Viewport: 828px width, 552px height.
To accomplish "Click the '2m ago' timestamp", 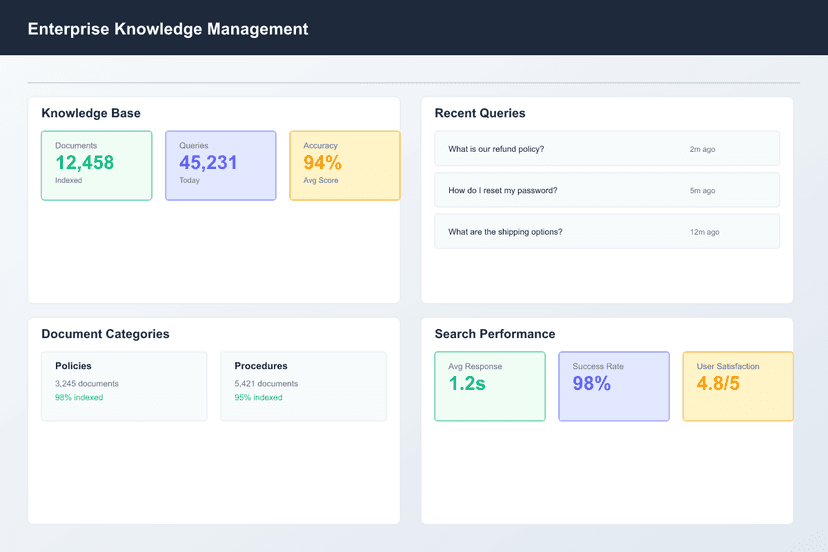I will [x=702, y=149].
